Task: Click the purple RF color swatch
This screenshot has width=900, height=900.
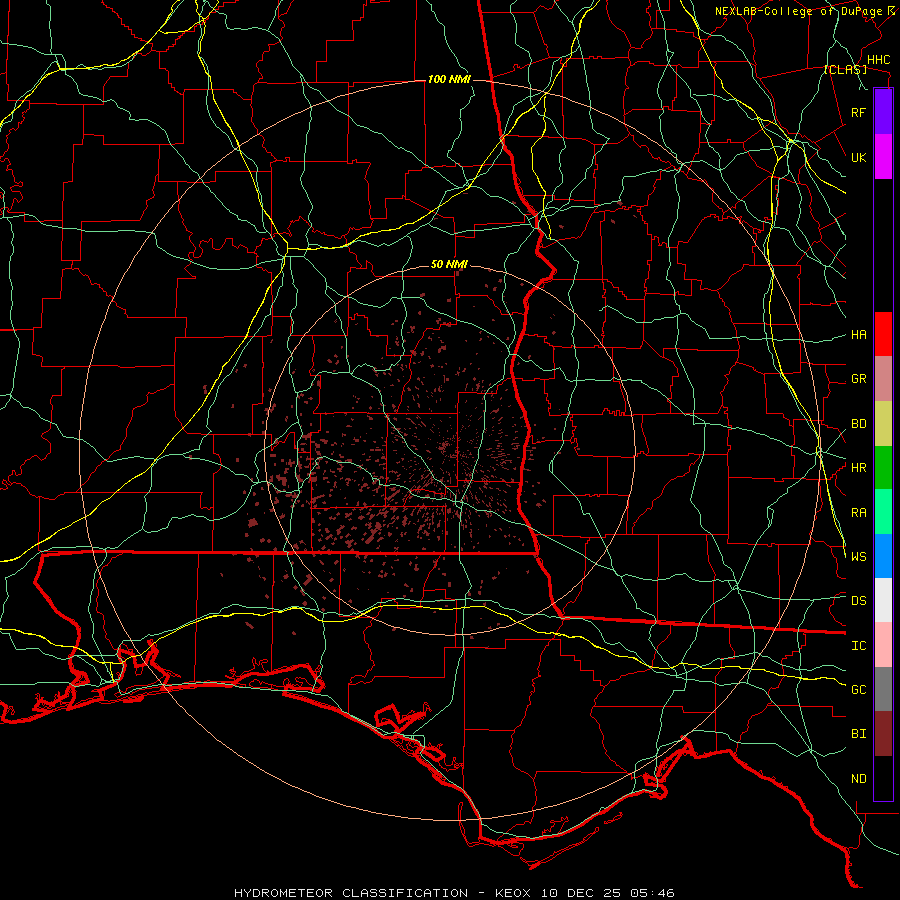Action: click(883, 112)
